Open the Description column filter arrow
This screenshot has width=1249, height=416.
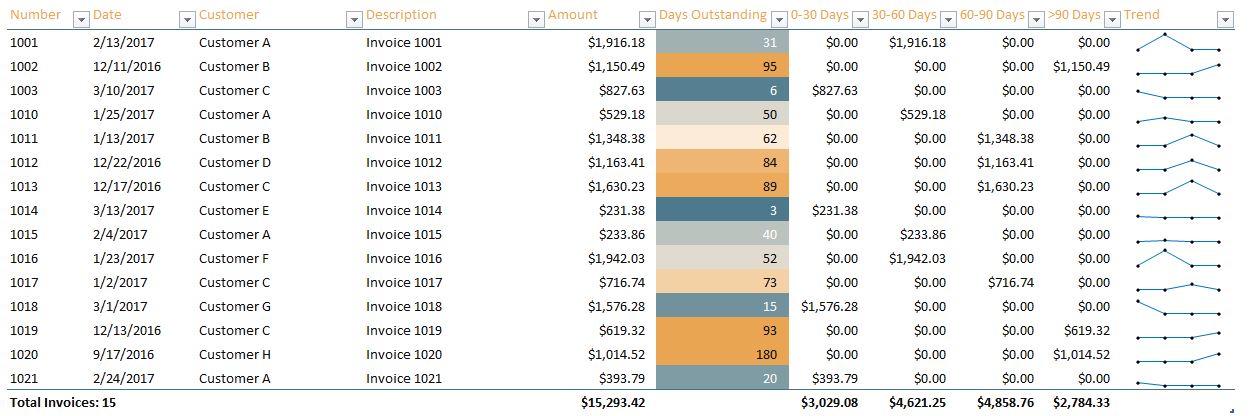[x=535, y=18]
